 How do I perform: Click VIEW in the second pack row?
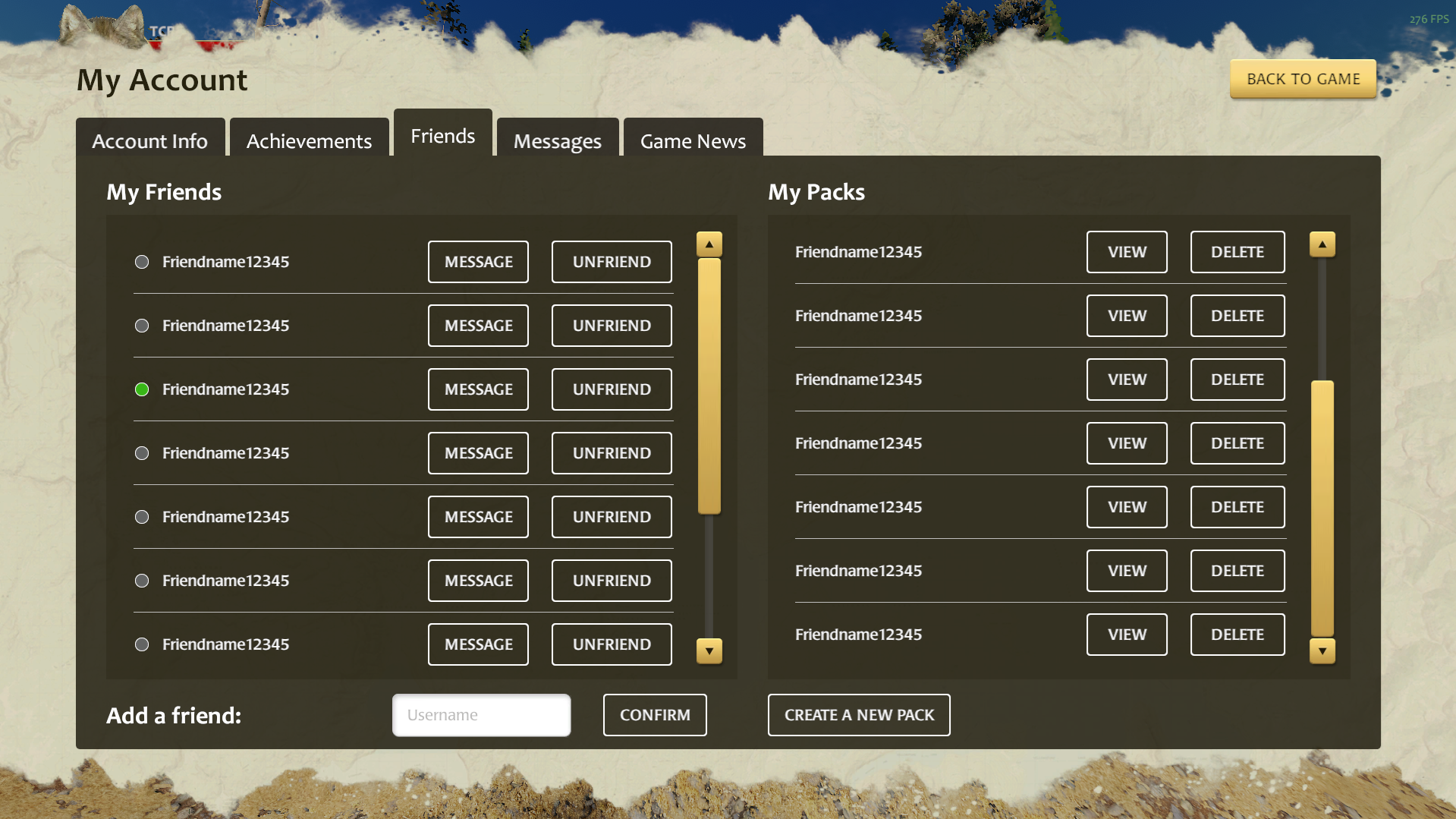pos(1127,316)
